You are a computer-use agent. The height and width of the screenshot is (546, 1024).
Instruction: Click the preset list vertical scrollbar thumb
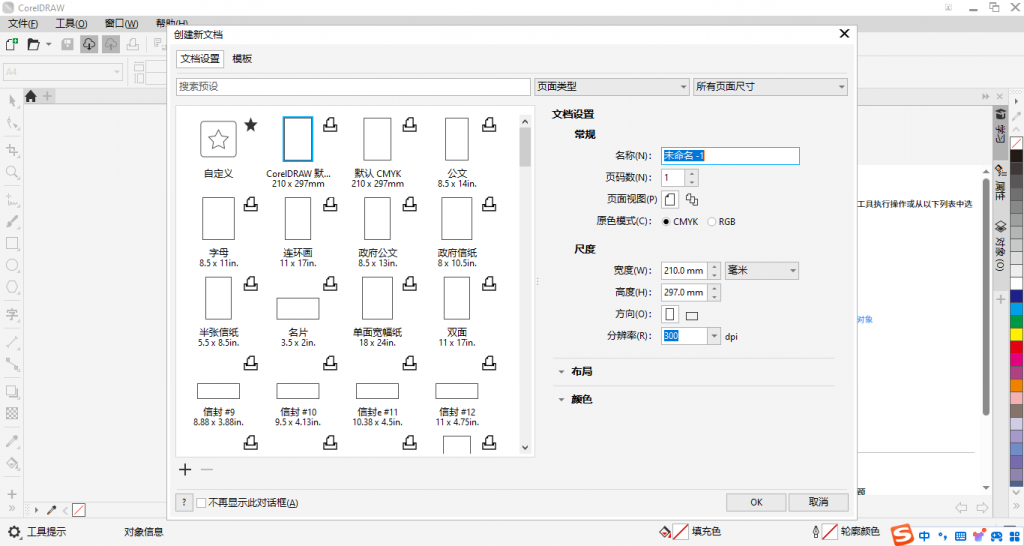click(x=524, y=147)
